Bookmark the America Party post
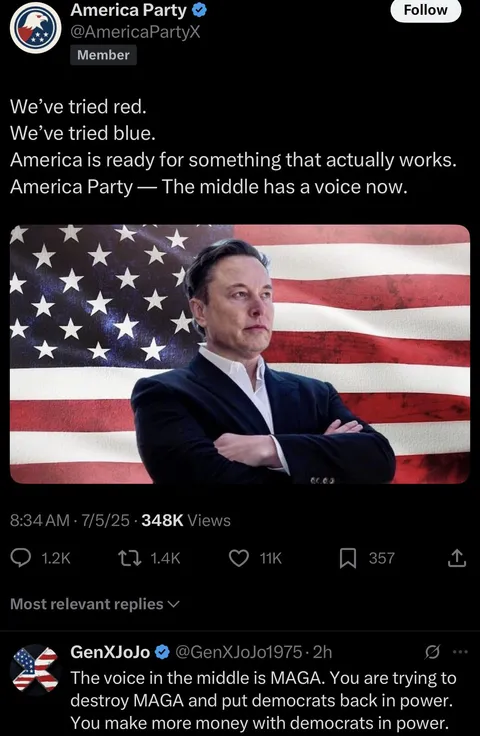The width and height of the screenshot is (480, 736). 348,559
